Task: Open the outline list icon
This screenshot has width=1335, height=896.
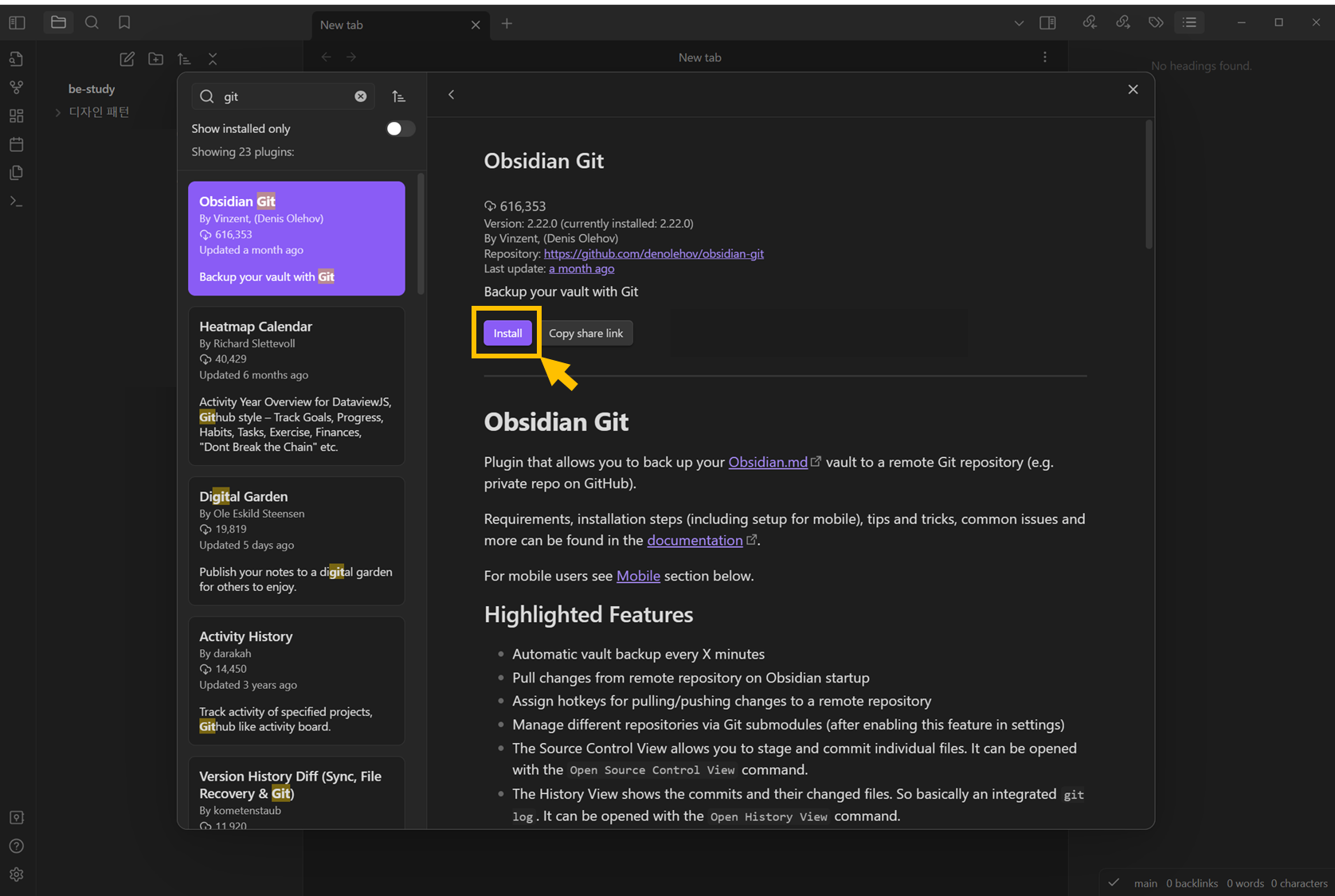Action: (x=1189, y=23)
